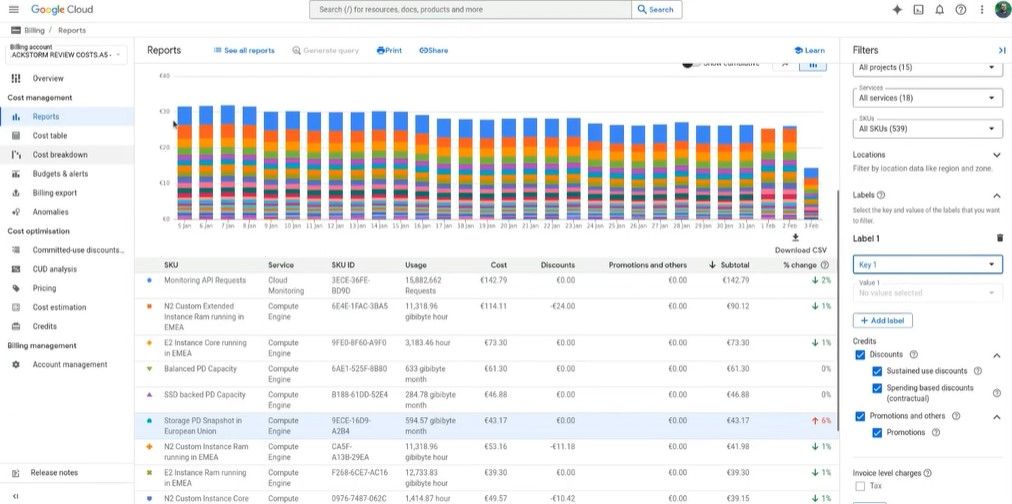The height and width of the screenshot is (504, 1012).
Task: Click the search magnifier Search button
Action: (656, 10)
